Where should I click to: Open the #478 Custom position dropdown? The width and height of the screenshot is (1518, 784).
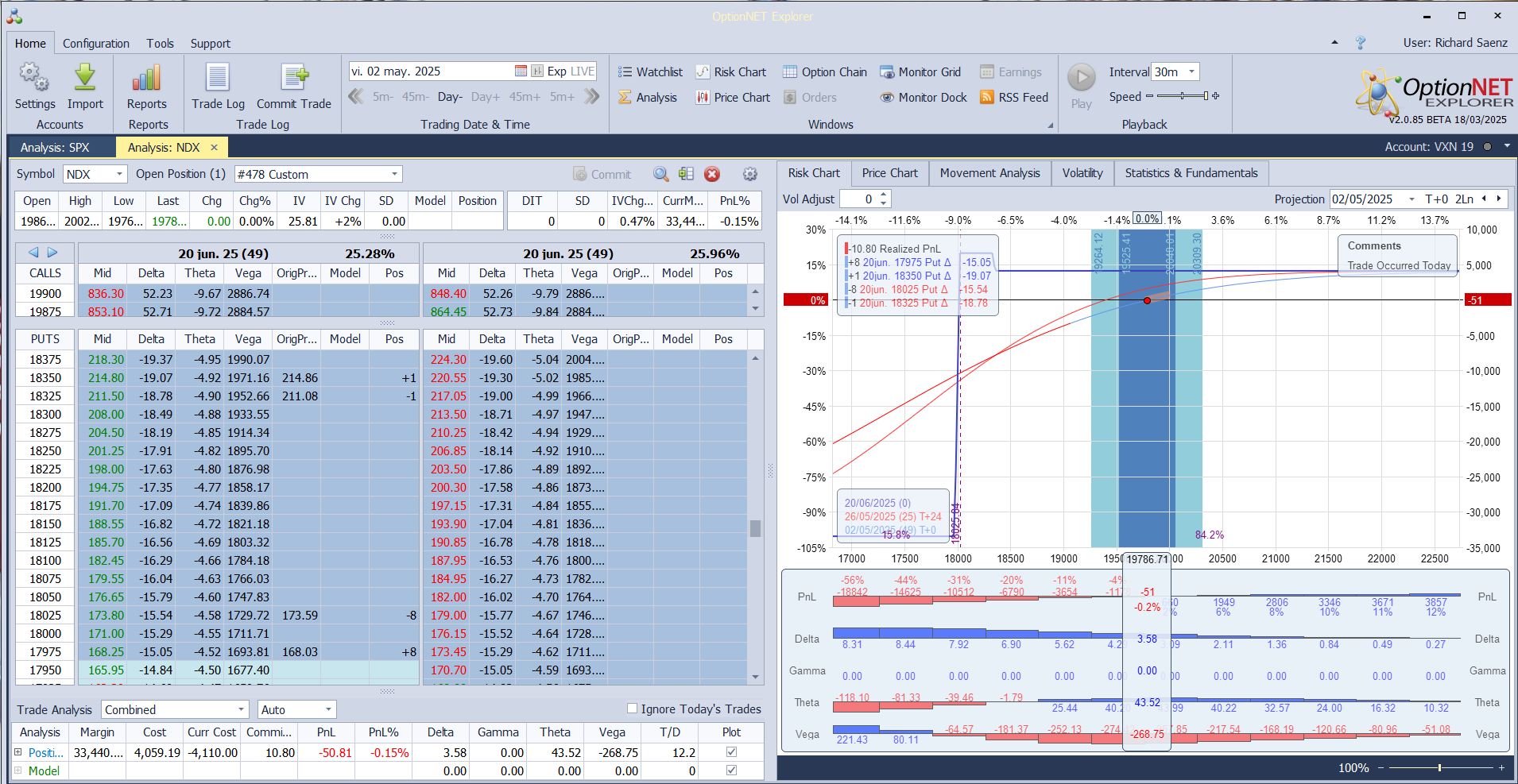click(394, 174)
